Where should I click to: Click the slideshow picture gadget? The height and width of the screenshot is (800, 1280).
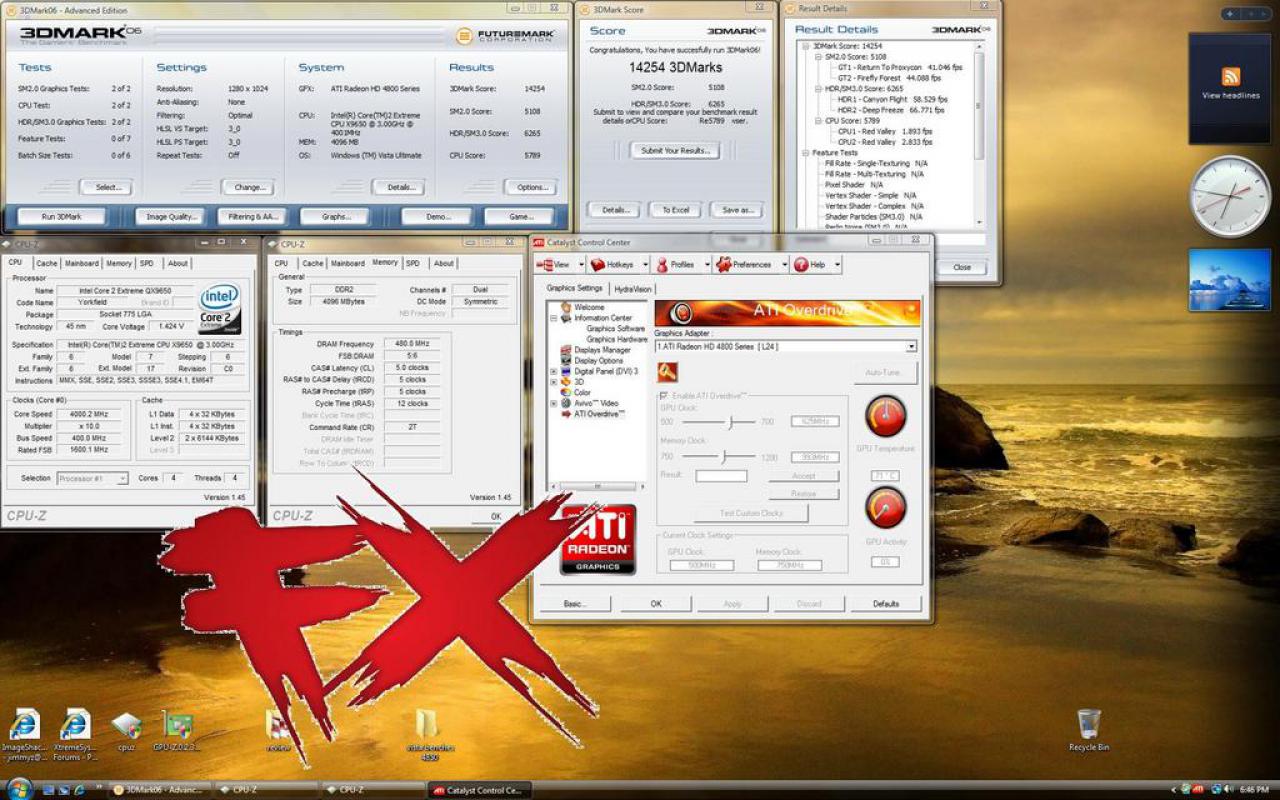(1230, 280)
